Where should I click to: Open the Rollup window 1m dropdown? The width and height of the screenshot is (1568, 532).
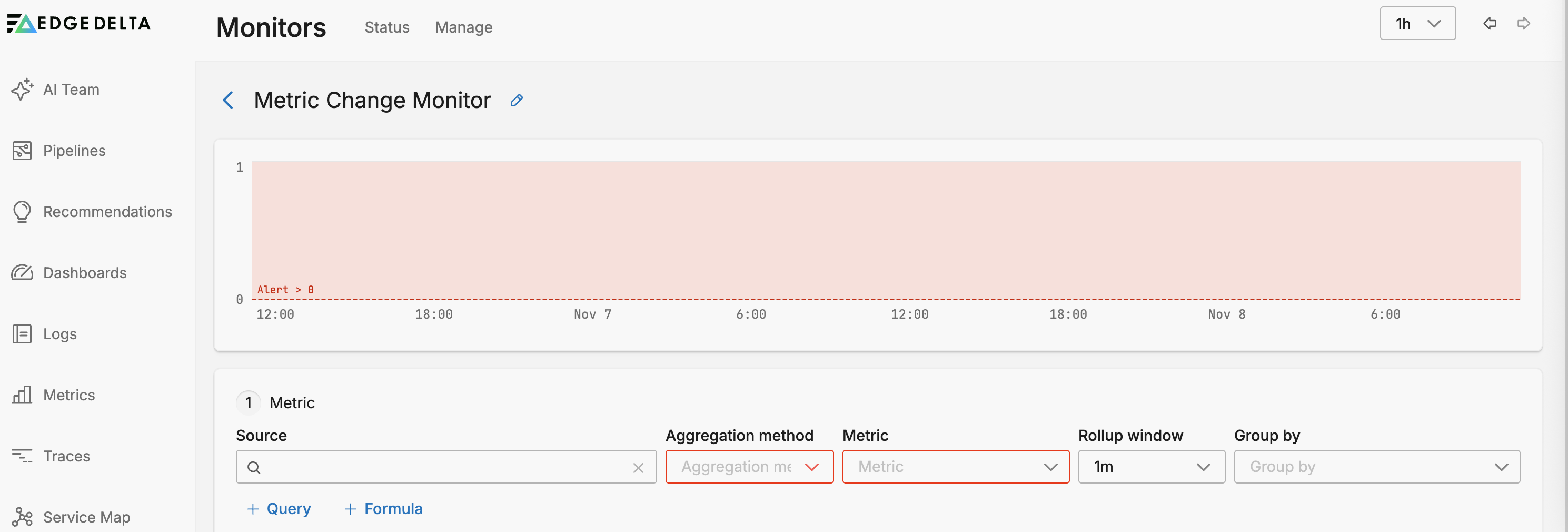pos(1151,467)
